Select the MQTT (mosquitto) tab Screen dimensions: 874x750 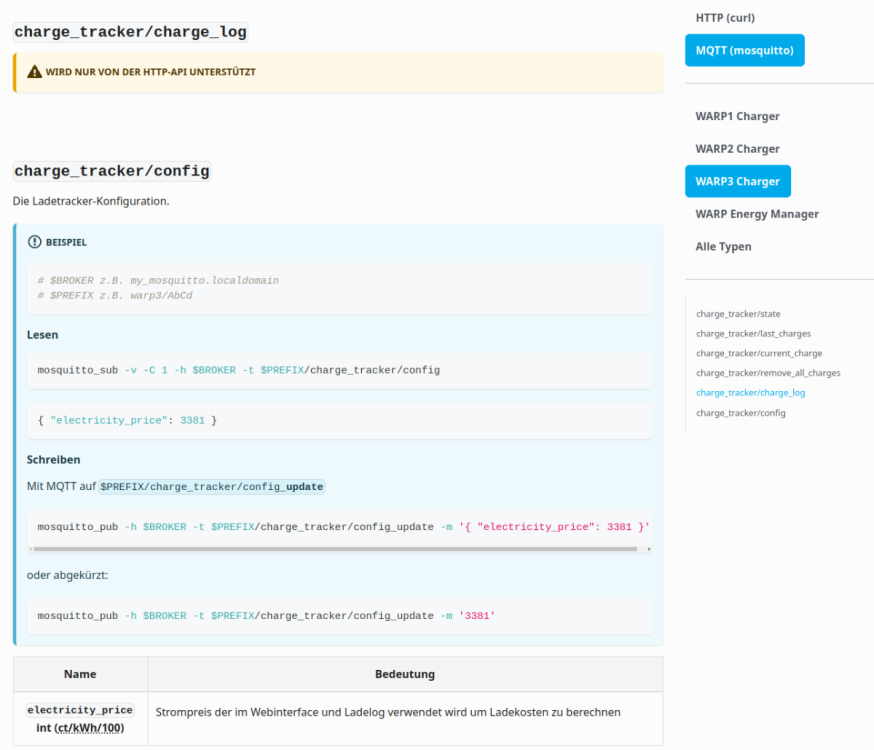point(744,51)
